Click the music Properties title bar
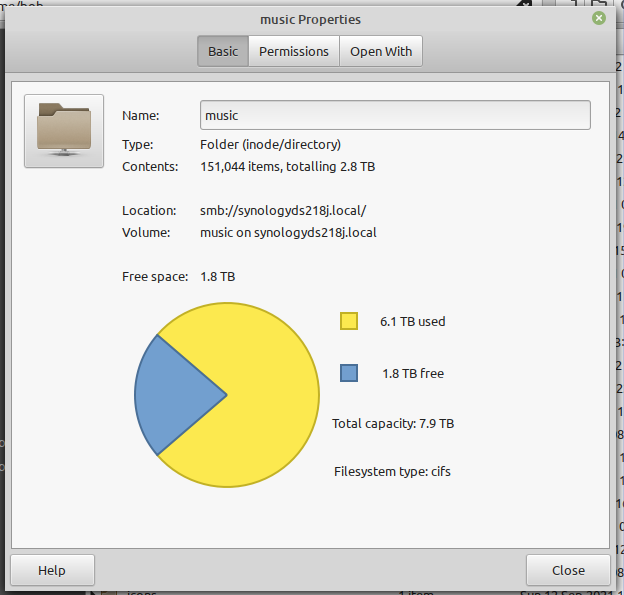Image resolution: width=624 pixels, height=595 pixels. [310, 19]
